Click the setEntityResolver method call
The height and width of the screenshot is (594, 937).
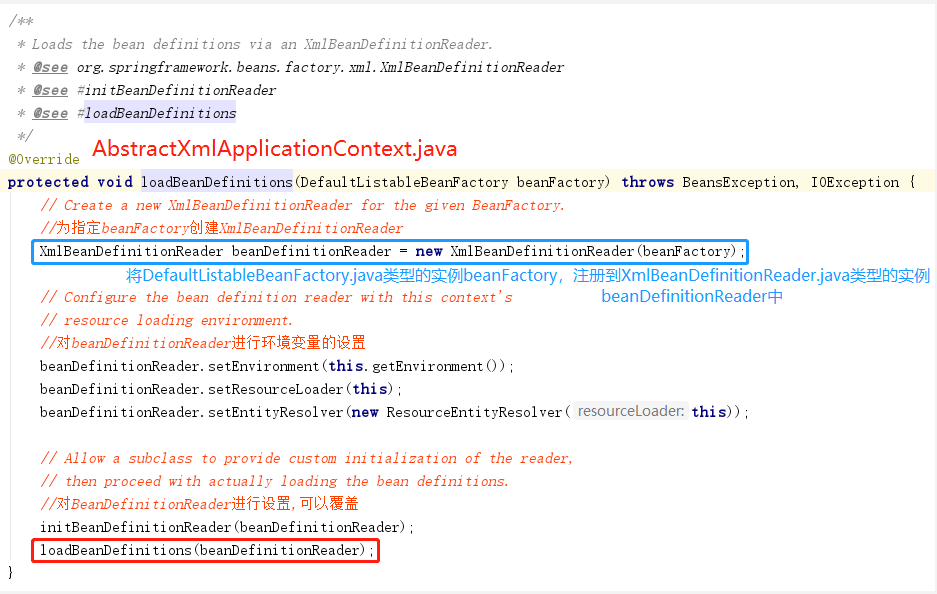(275, 412)
